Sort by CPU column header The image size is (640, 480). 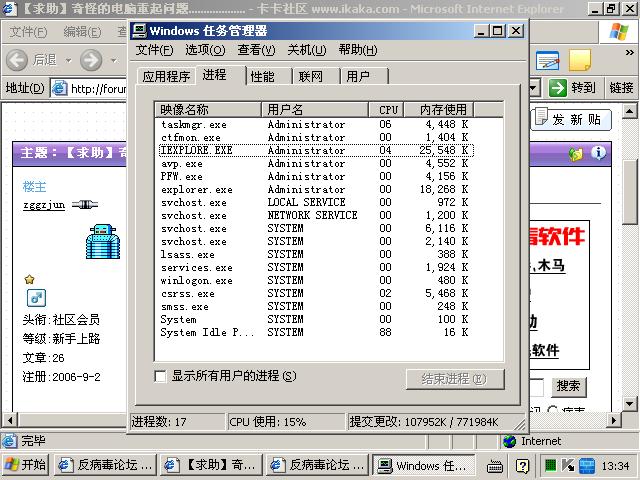[x=387, y=109]
